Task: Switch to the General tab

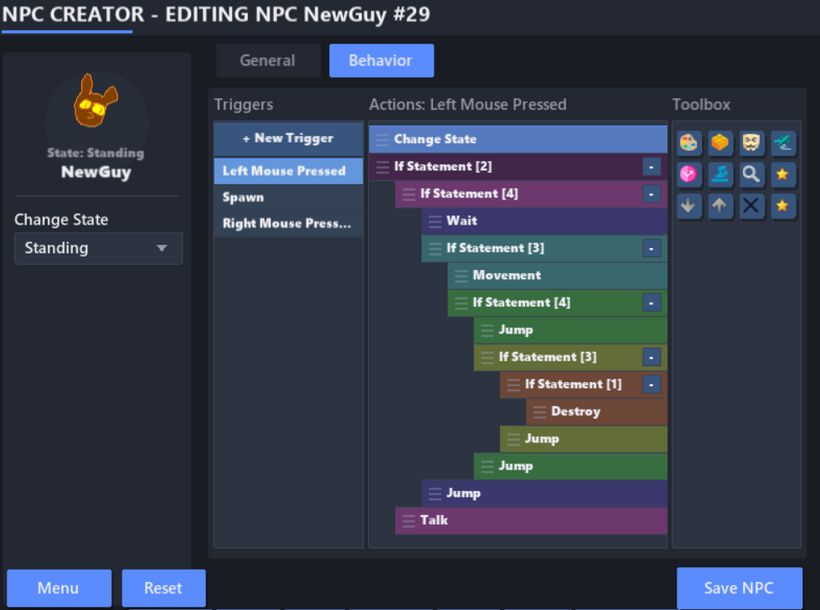Action: click(x=267, y=61)
